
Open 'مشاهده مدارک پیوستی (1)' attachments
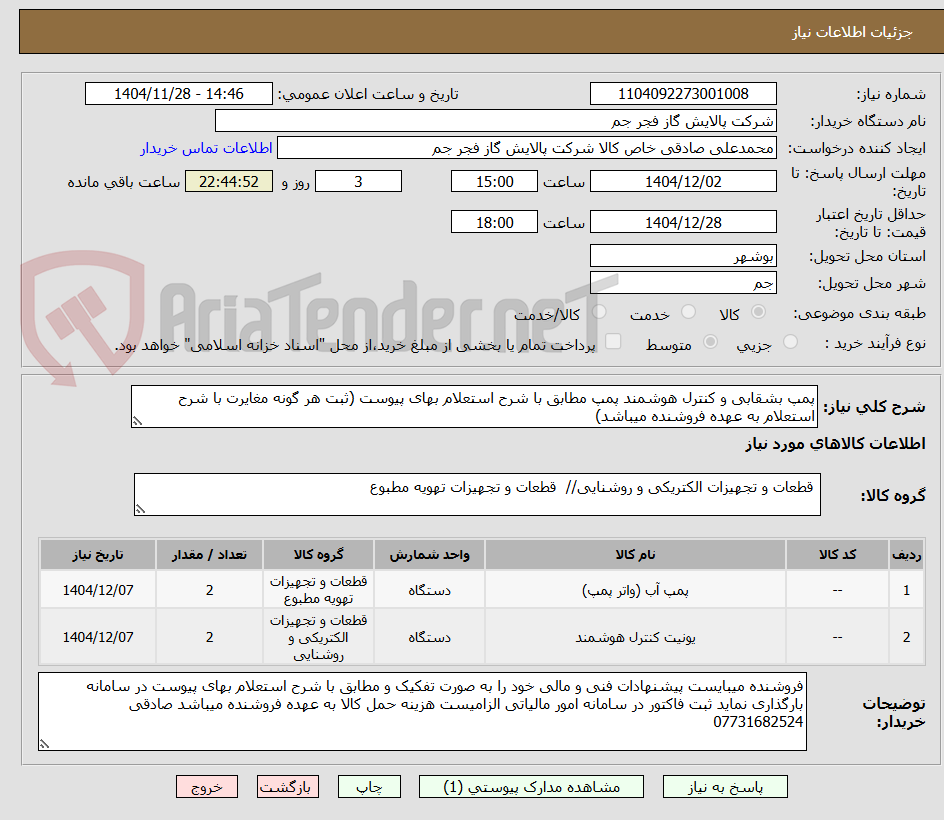tap(531, 787)
